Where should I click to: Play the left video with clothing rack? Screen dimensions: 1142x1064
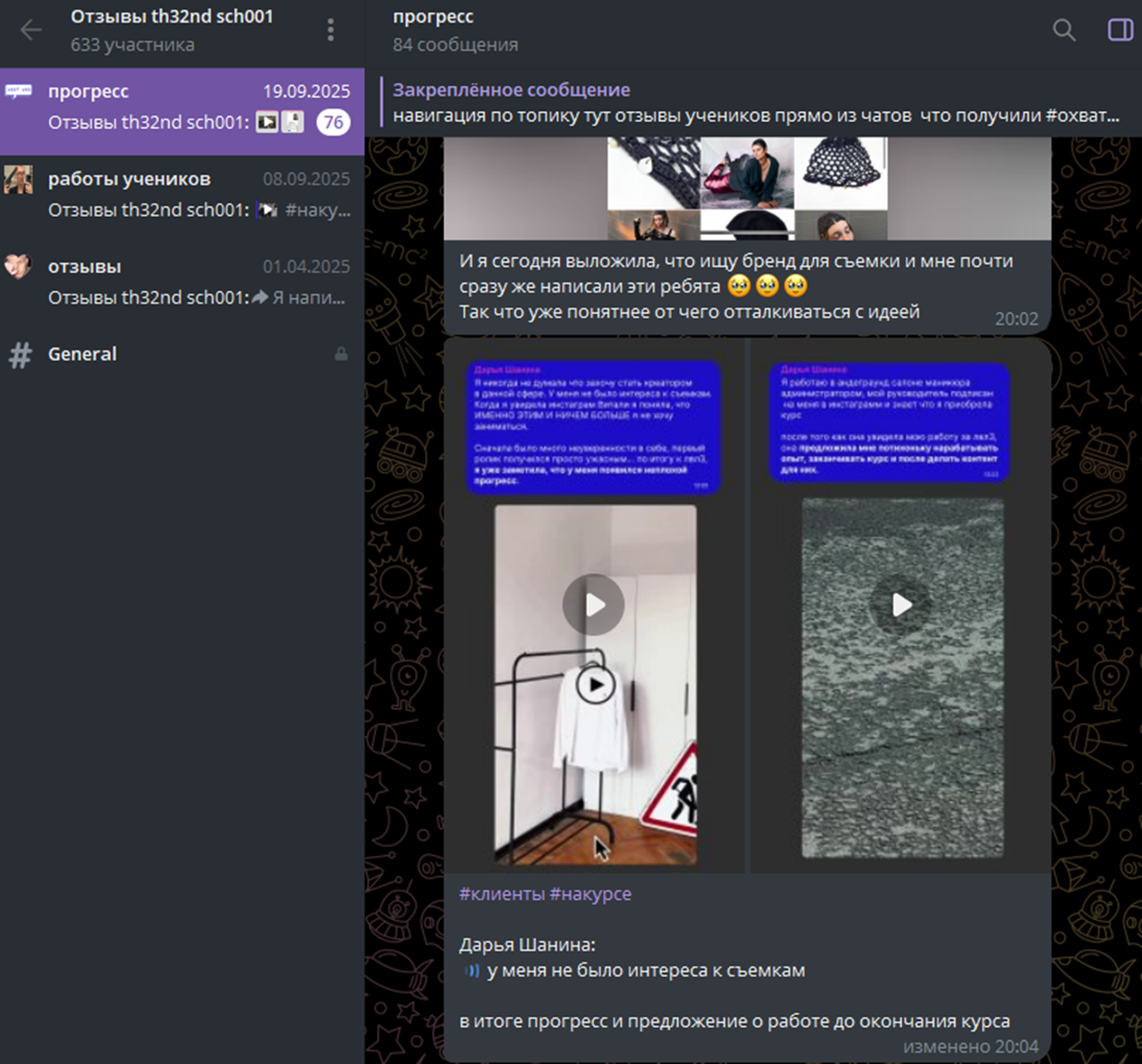(x=593, y=605)
